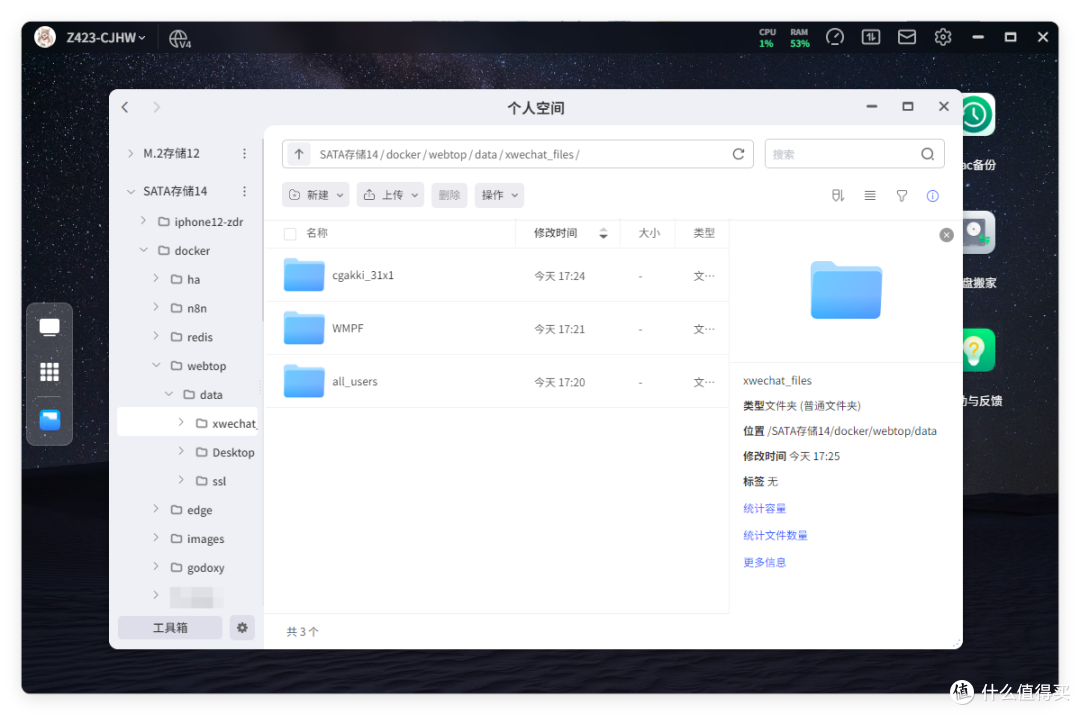
Task: Open the green question-mark feedback app
Action: click(979, 351)
